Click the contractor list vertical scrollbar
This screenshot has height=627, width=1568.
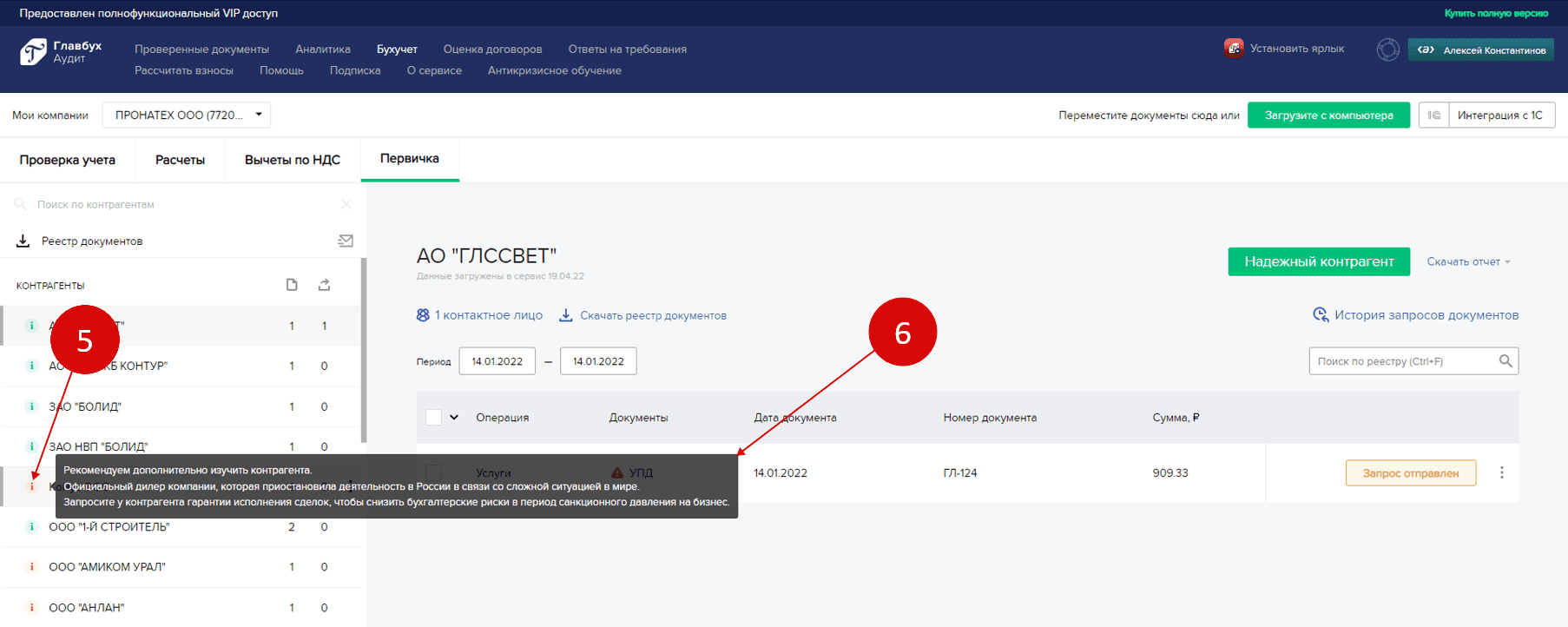pyautogui.click(x=364, y=350)
